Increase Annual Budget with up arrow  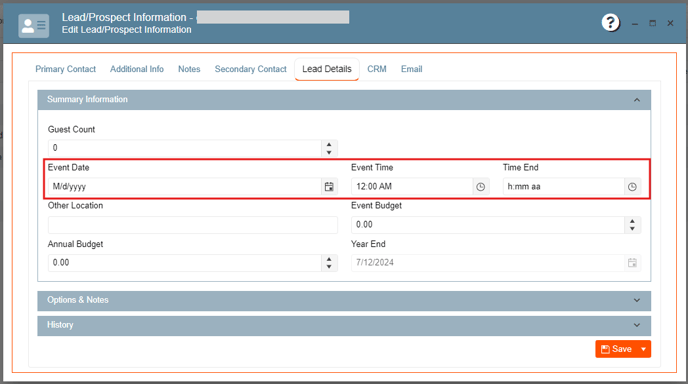click(x=329, y=259)
